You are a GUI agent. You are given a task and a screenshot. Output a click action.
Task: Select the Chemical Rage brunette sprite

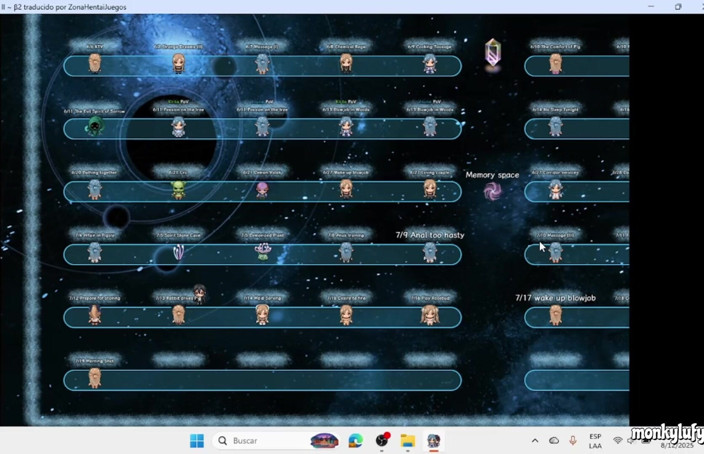pos(346,63)
